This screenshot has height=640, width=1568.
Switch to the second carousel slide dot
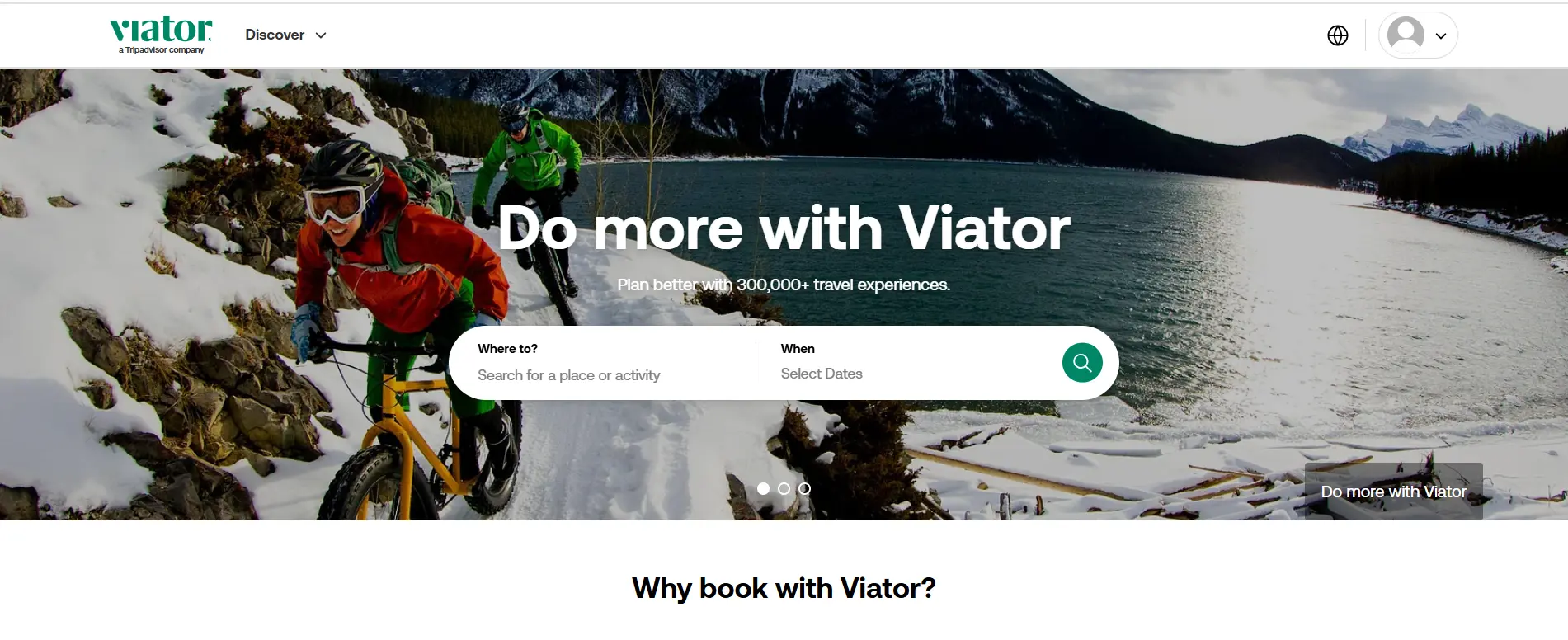coord(784,489)
